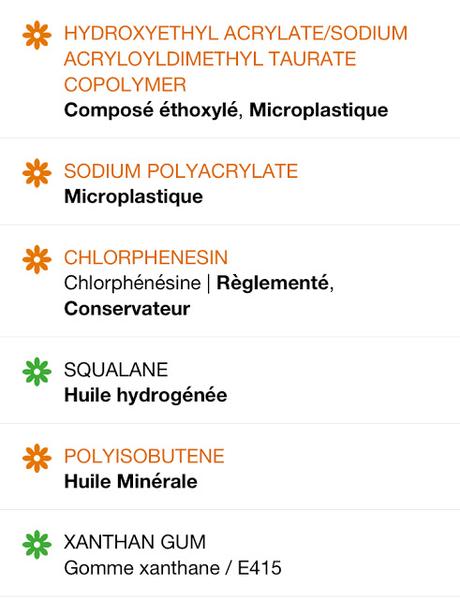Screen dimensions: 460x599
Task: Tap the orange flower icon beside Hydroxyethyl Acrylate copolymer
Action: tap(37, 35)
